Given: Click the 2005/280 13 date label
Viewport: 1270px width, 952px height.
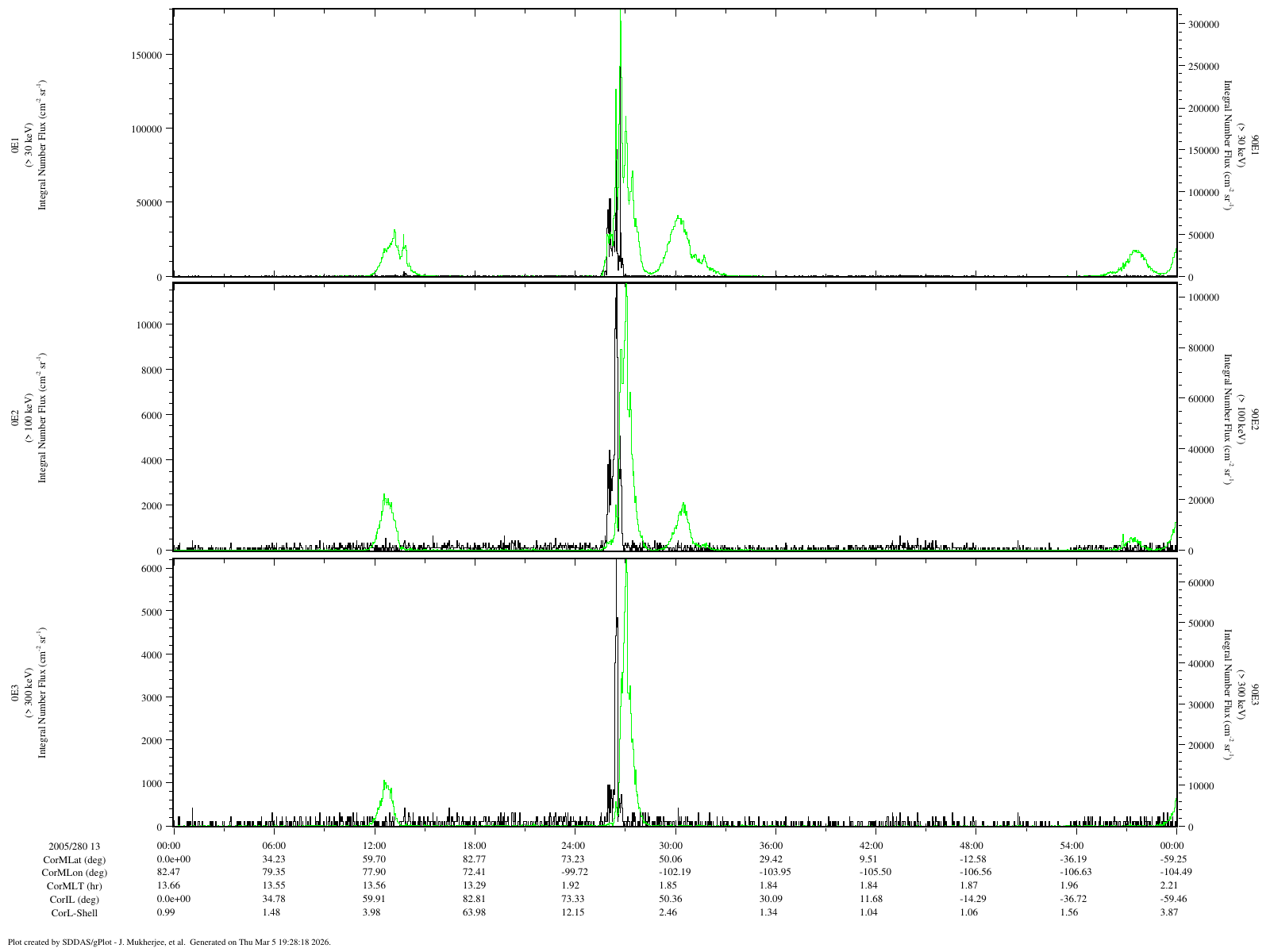Looking at the screenshot, I should pos(75,846).
